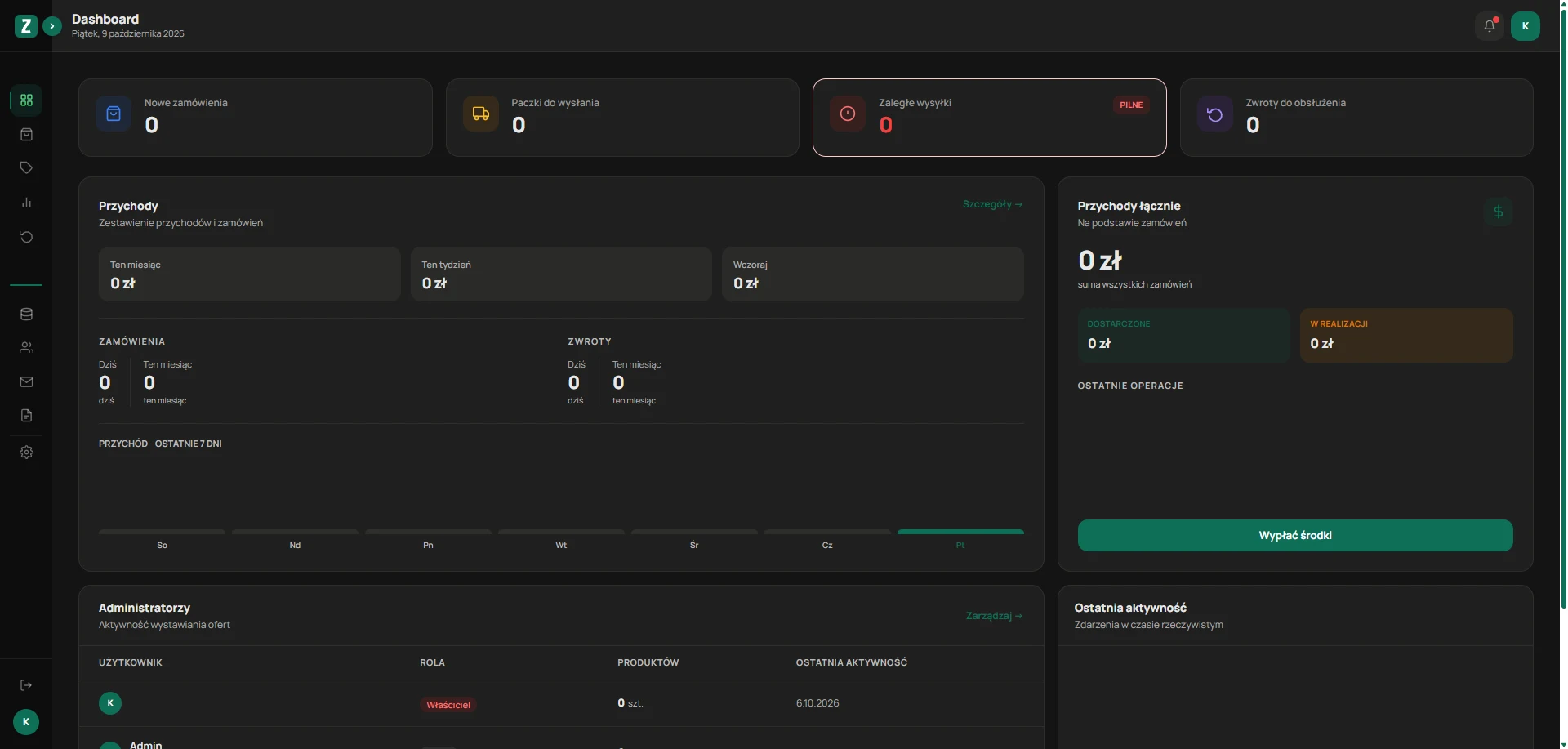Open the Nowe zamówienia card

pyautogui.click(x=255, y=118)
